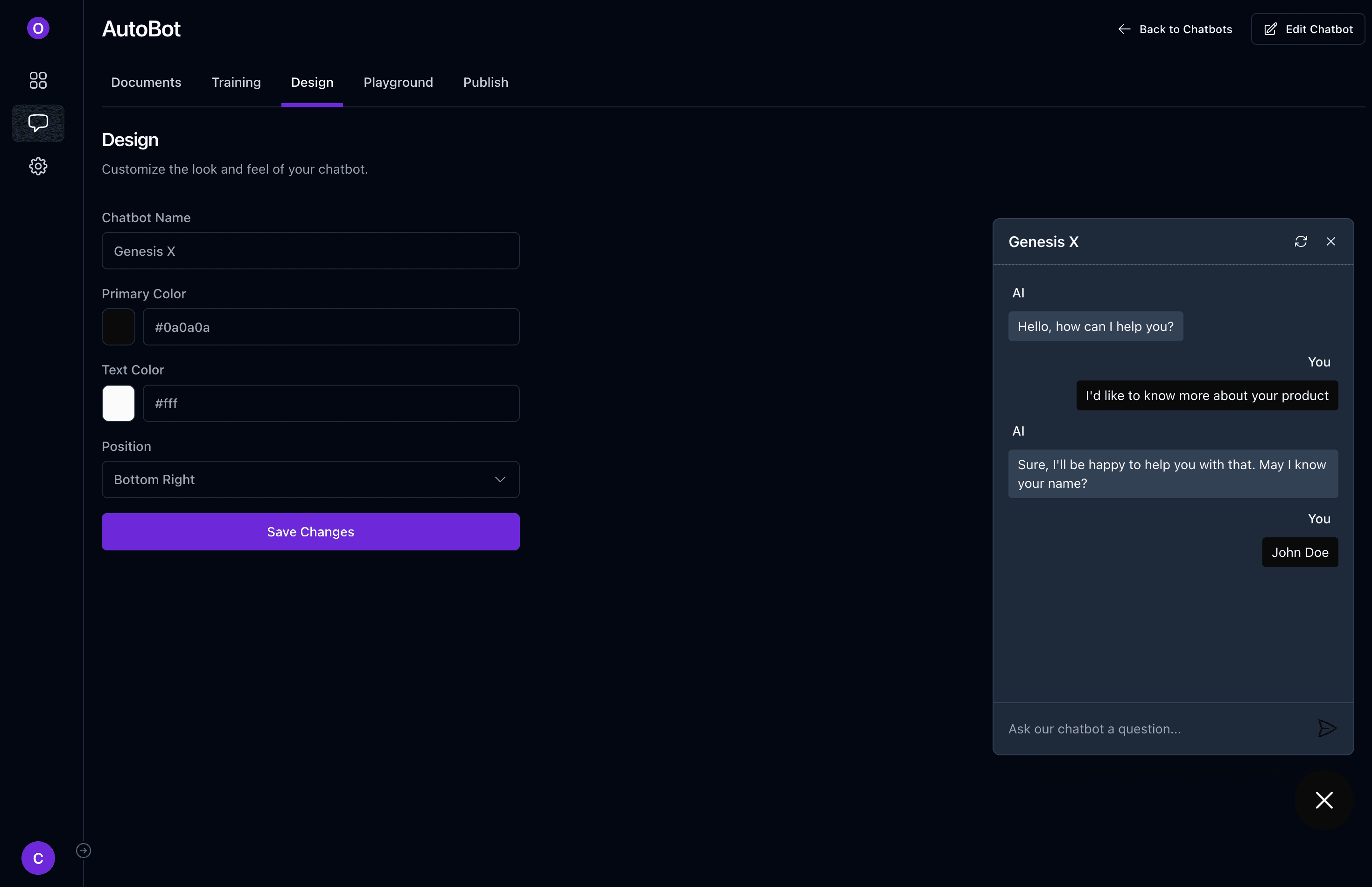Close the Genesis X chat preview window
The height and width of the screenshot is (887, 1372).
pos(1330,241)
